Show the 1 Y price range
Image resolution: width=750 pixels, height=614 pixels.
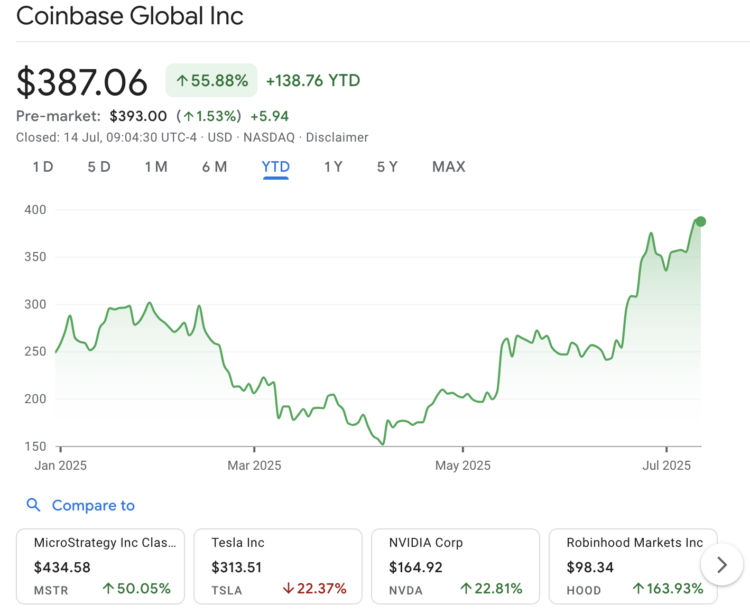click(x=333, y=167)
